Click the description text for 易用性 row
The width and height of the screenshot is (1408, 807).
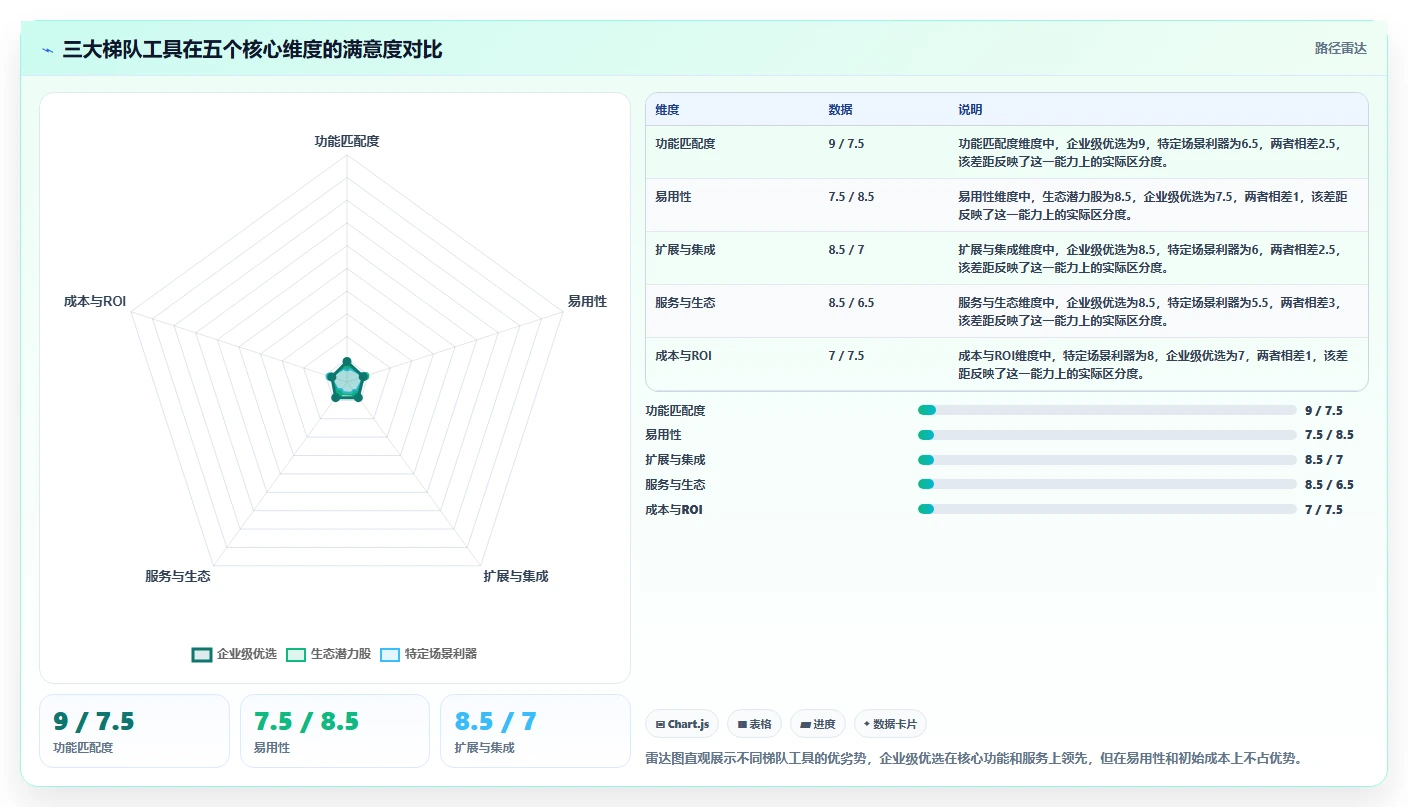point(1152,205)
